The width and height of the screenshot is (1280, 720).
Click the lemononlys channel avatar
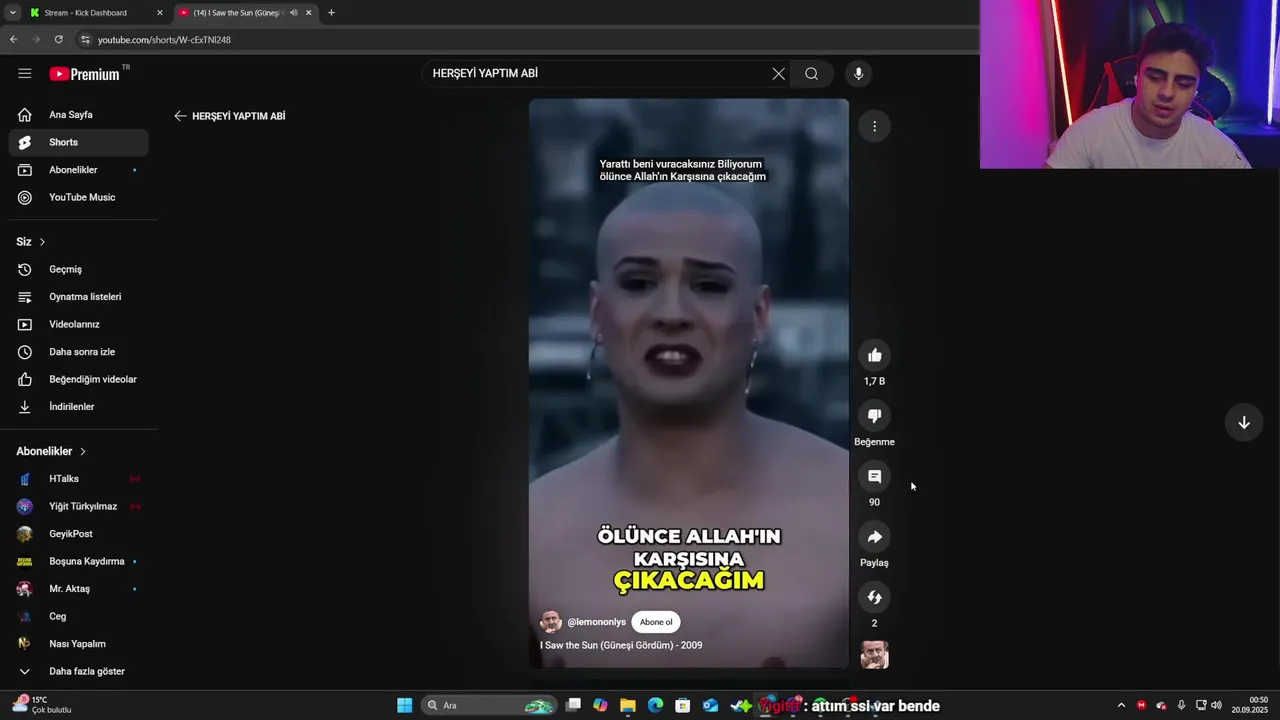(x=551, y=622)
